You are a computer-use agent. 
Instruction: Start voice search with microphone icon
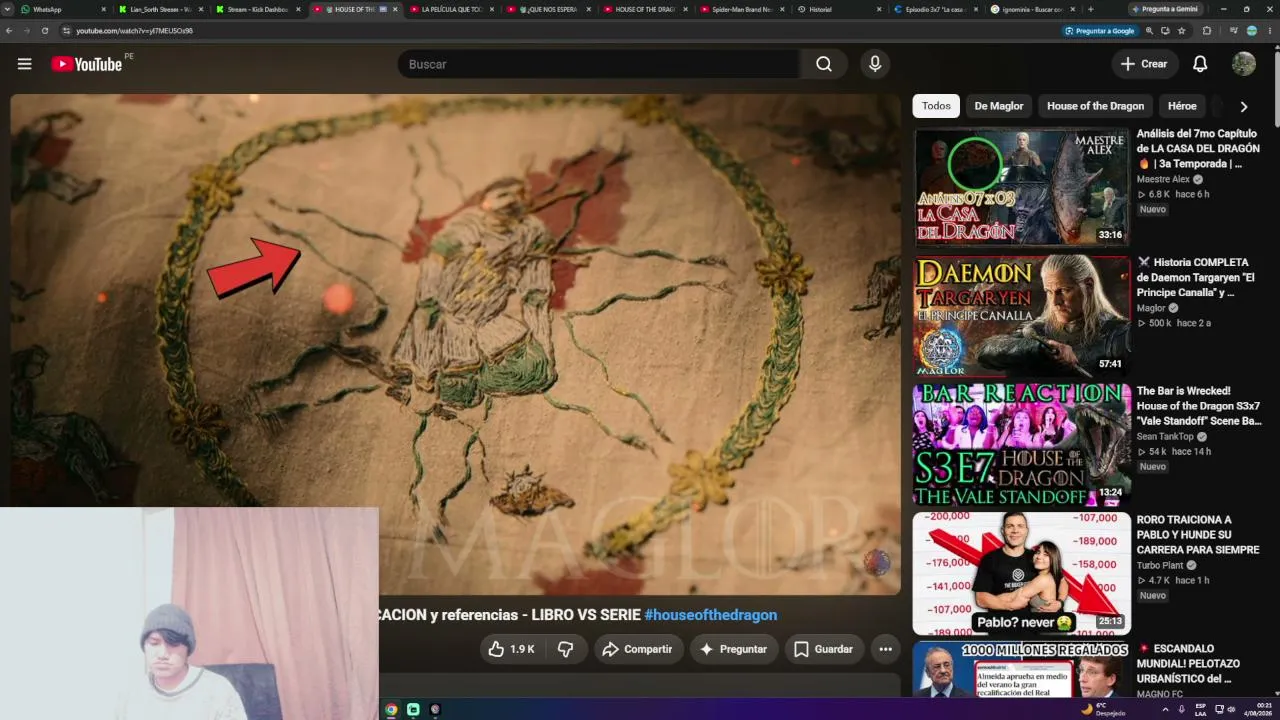pyautogui.click(x=875, y=64)
